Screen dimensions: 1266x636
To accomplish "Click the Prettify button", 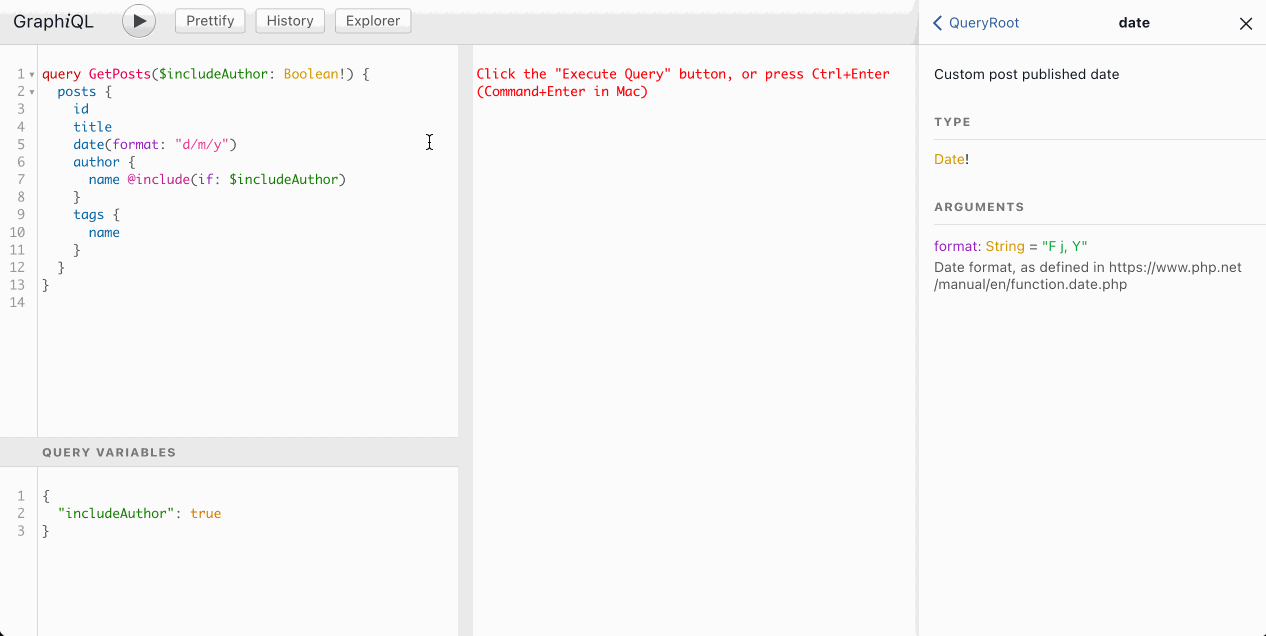I will pyautogui.click(x=210, y=20).
